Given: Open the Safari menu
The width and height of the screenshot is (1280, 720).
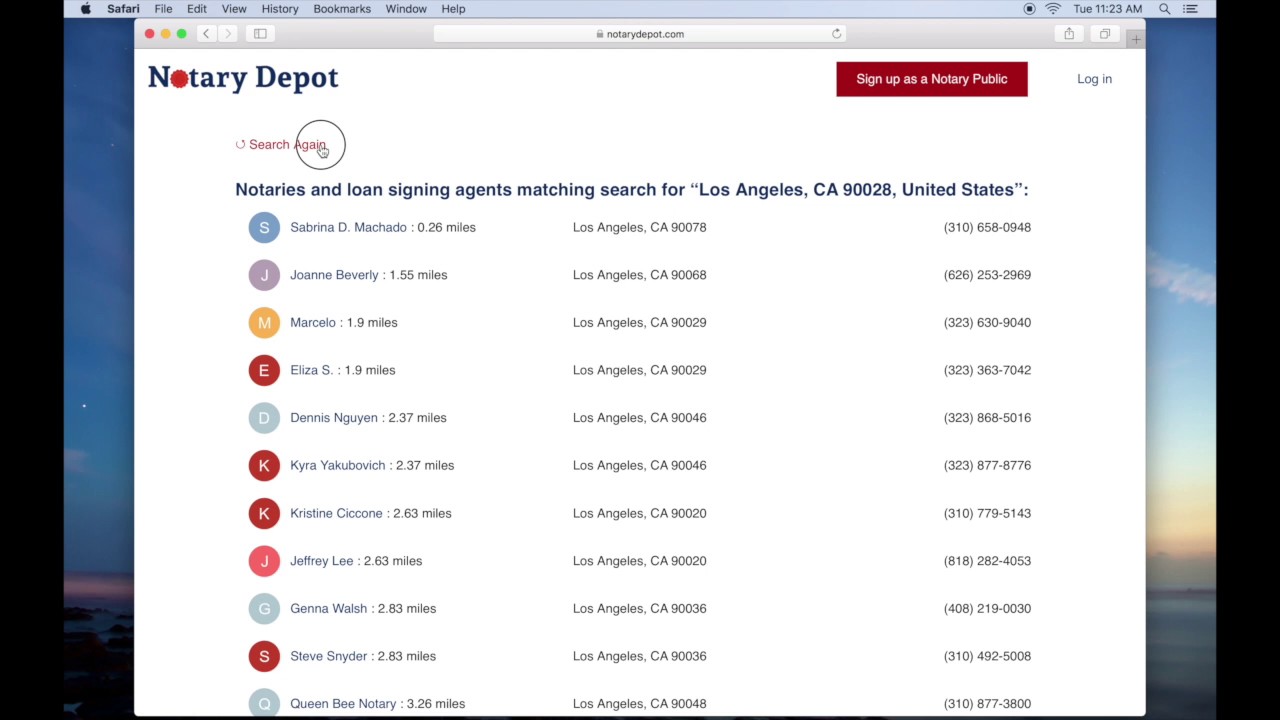Looking at the screenshot, I should coord(123,9).
